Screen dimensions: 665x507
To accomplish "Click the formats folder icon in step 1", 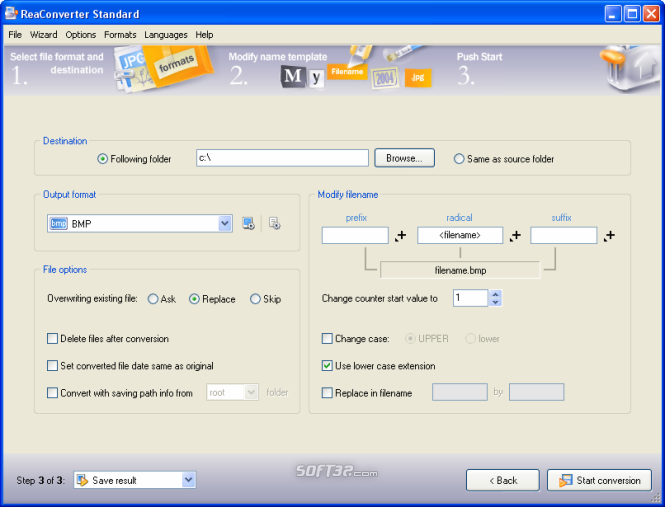I will tap(163, 68).
